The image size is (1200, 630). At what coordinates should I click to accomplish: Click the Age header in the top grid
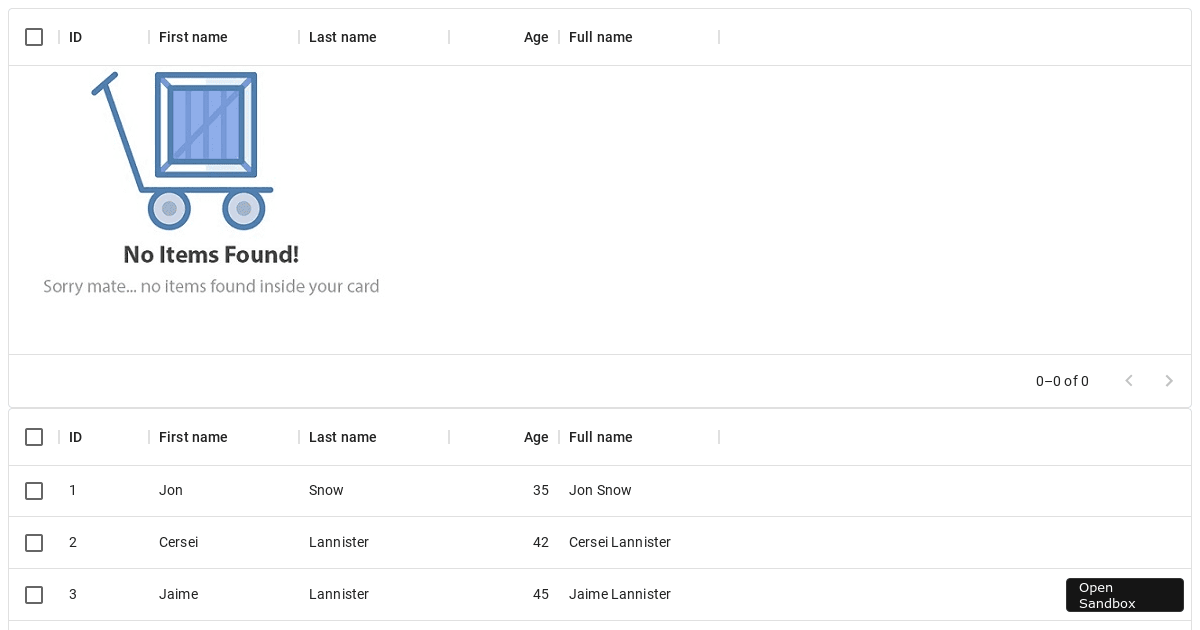coord(536,37)
